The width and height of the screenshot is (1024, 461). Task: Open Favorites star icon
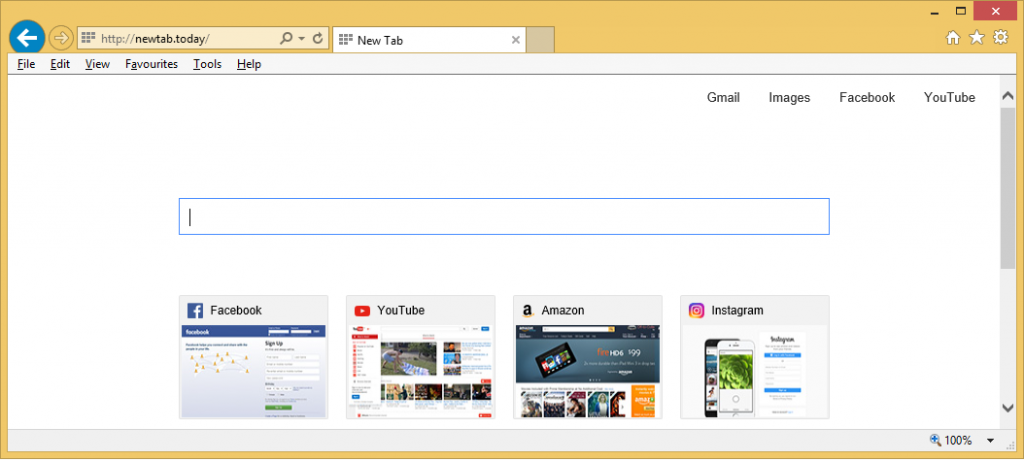point(976,38)
